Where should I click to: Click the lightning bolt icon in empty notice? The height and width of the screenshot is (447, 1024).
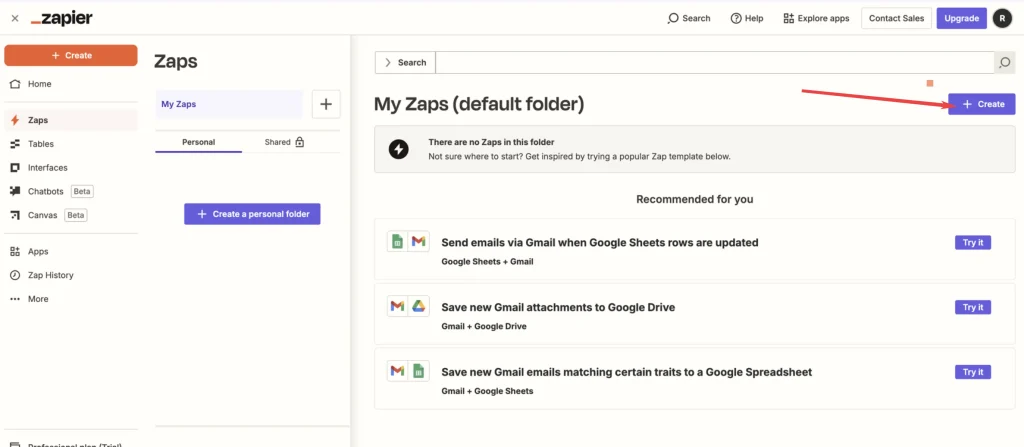[398, 150]
